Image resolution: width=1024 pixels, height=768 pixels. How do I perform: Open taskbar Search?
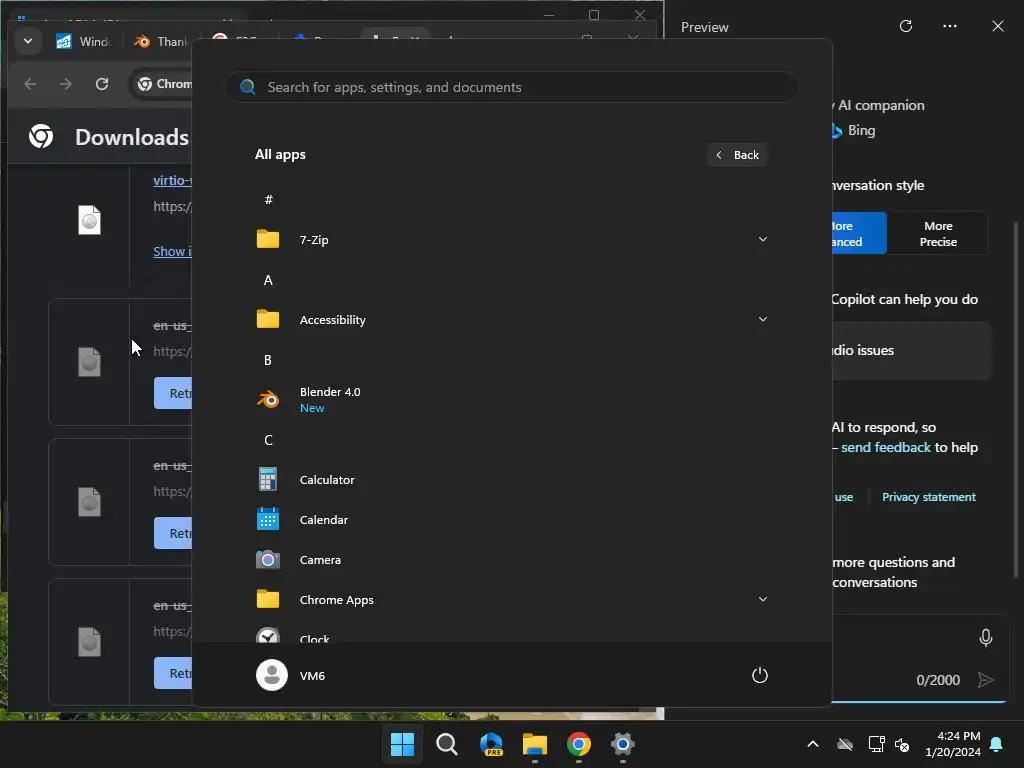(x=447, y=744)
